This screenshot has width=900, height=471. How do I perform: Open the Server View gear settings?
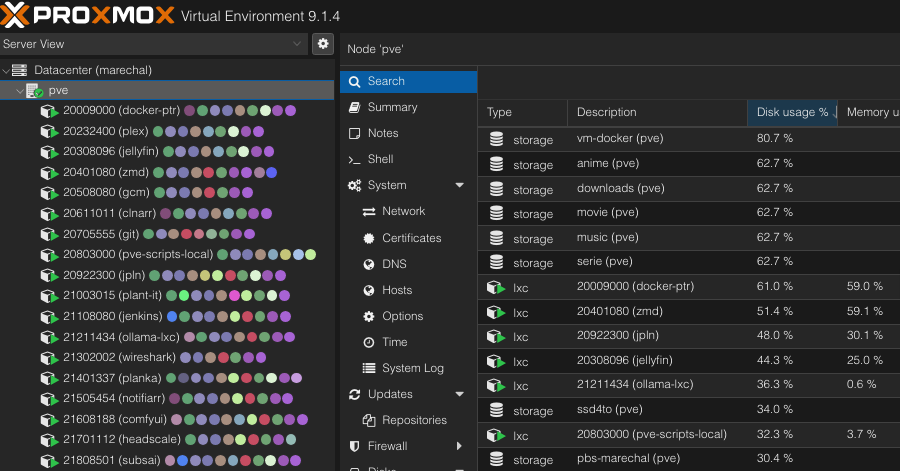coord(322,44)
